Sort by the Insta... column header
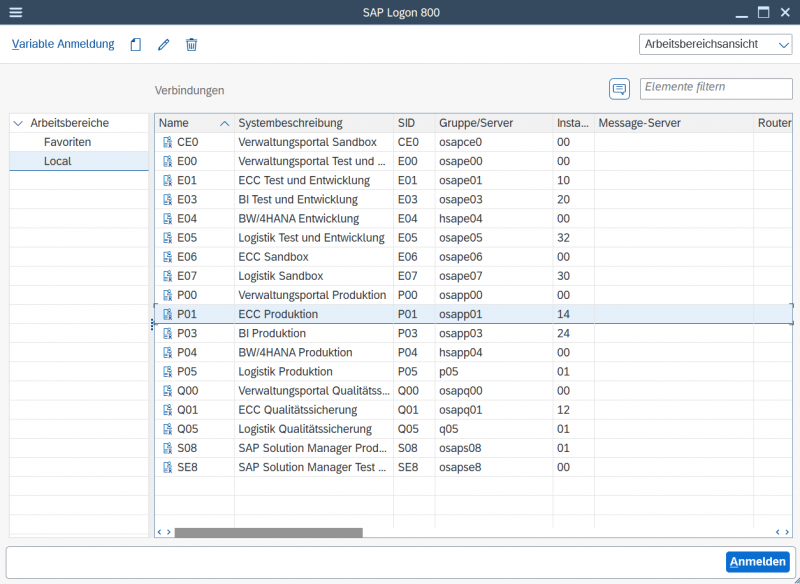The image size is (800, 584). pyautogui.click(x=573, y=123)
